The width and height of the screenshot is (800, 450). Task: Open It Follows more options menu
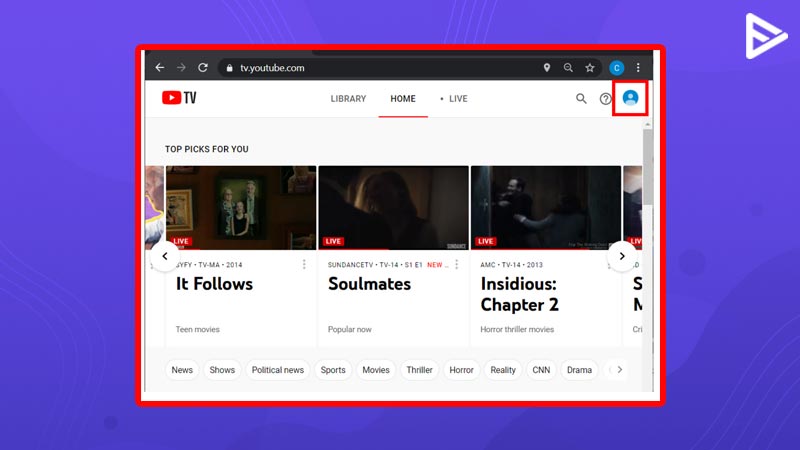point(304,264)
